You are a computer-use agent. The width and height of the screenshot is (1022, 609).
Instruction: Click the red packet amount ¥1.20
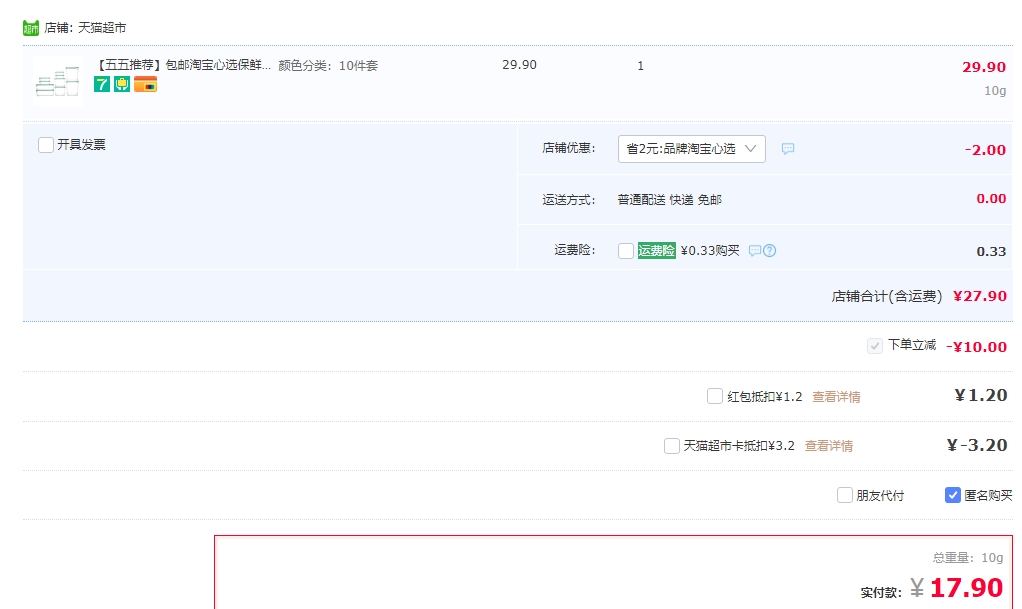(981, 395)
